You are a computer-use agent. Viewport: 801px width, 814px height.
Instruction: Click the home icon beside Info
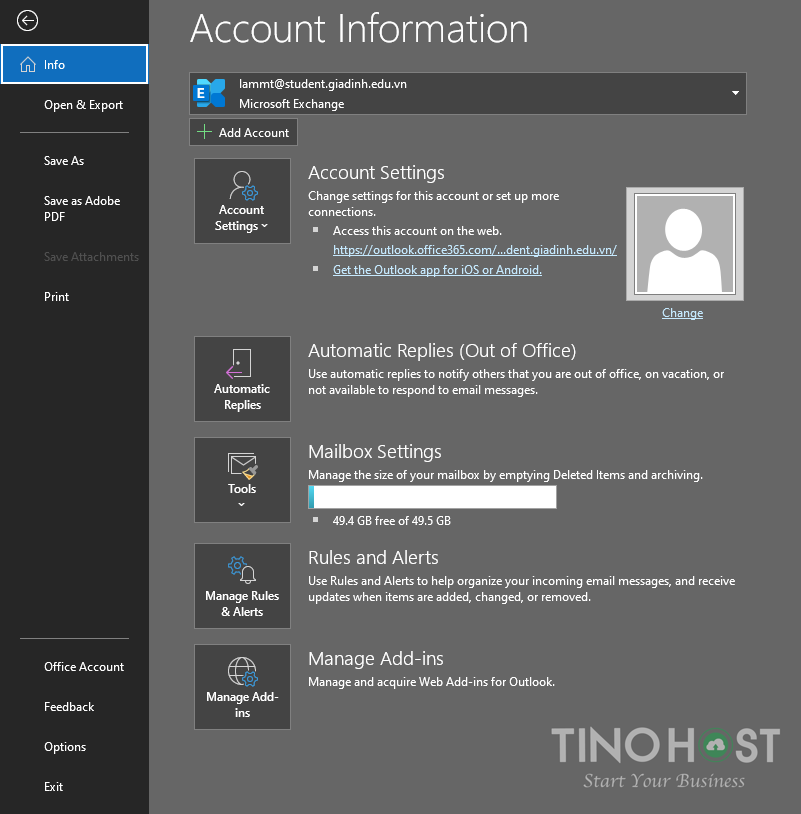click(28, 64)
